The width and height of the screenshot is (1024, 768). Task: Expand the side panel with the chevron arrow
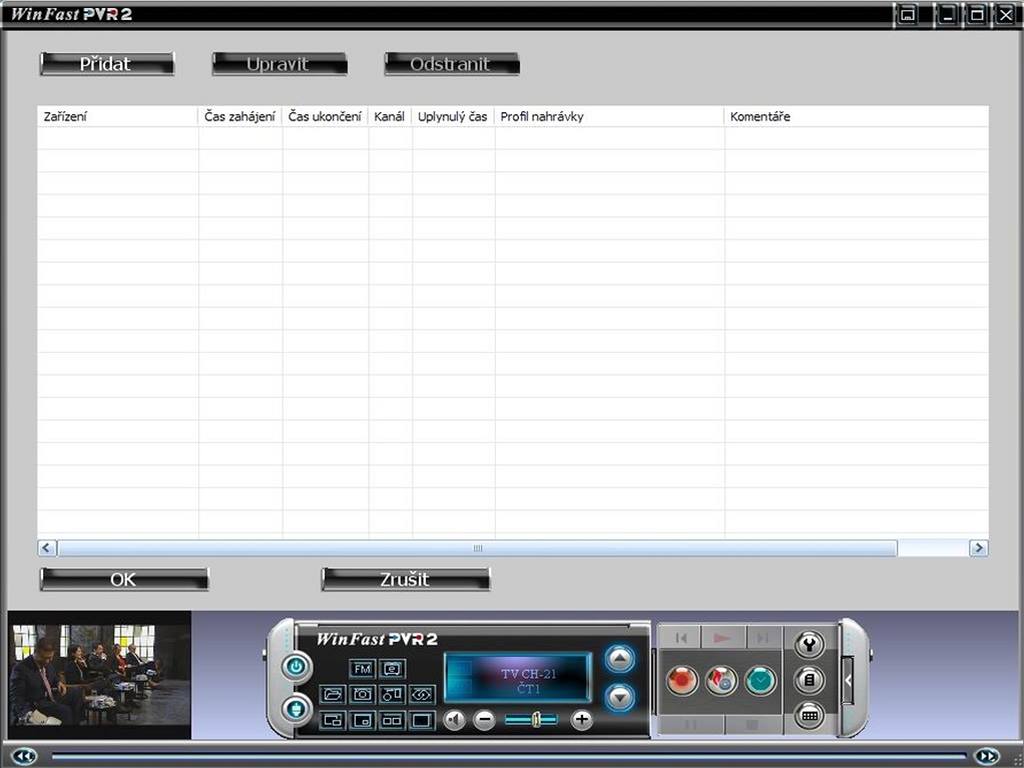[848, 680]
